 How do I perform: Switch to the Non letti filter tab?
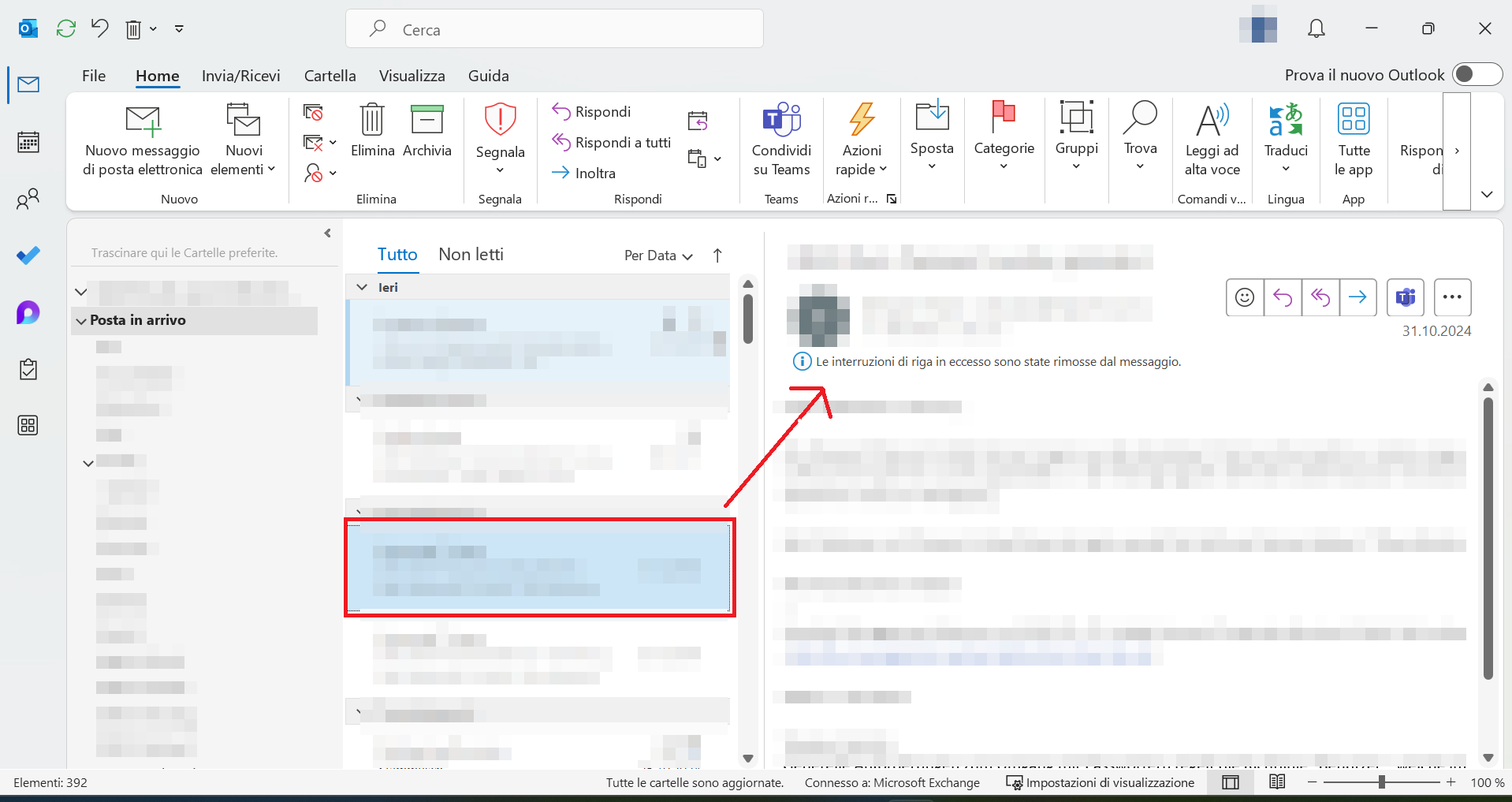pyautogui.click(x=471, y=255)
